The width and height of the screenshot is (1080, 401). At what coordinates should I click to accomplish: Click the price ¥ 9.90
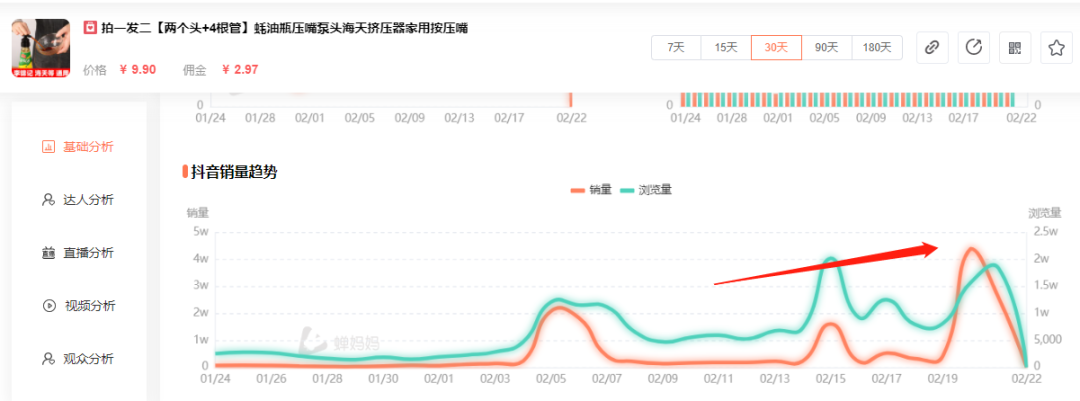click(x=138, y=70)
